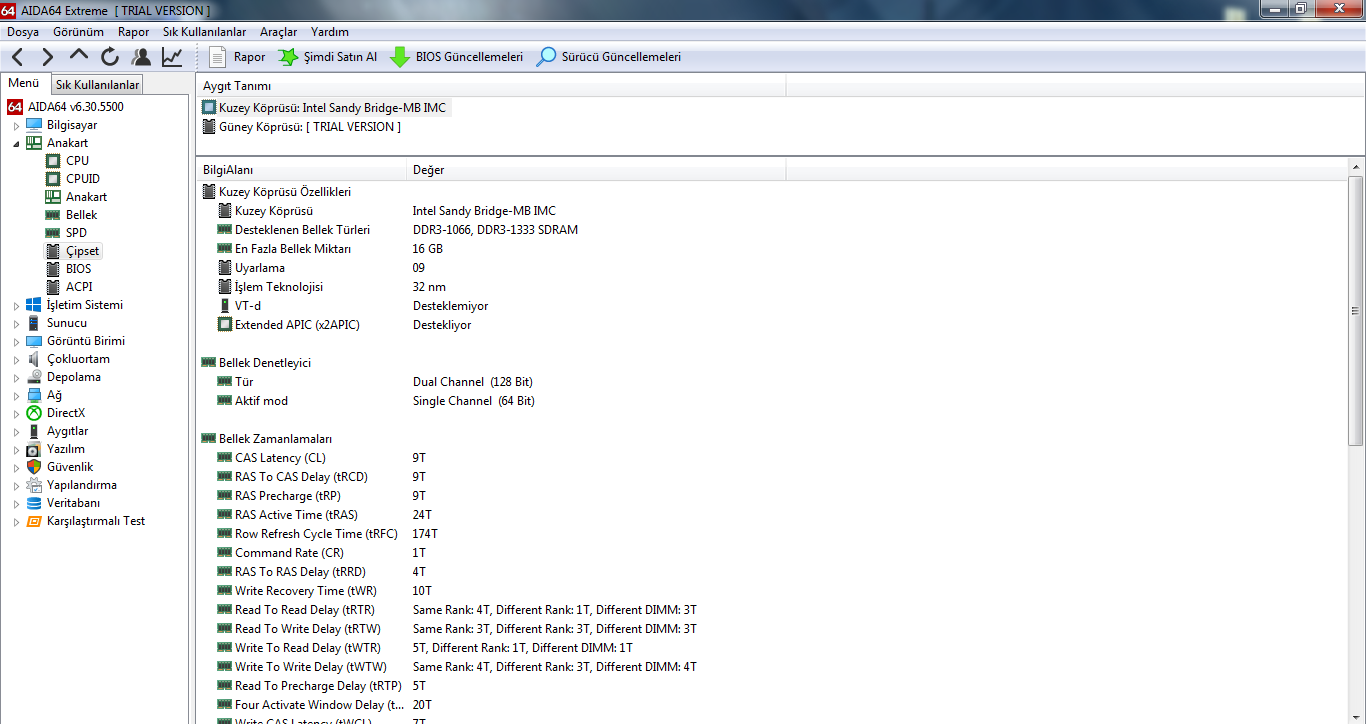Go forward with the right arrow toolbar icon

[x=47, y=57]
